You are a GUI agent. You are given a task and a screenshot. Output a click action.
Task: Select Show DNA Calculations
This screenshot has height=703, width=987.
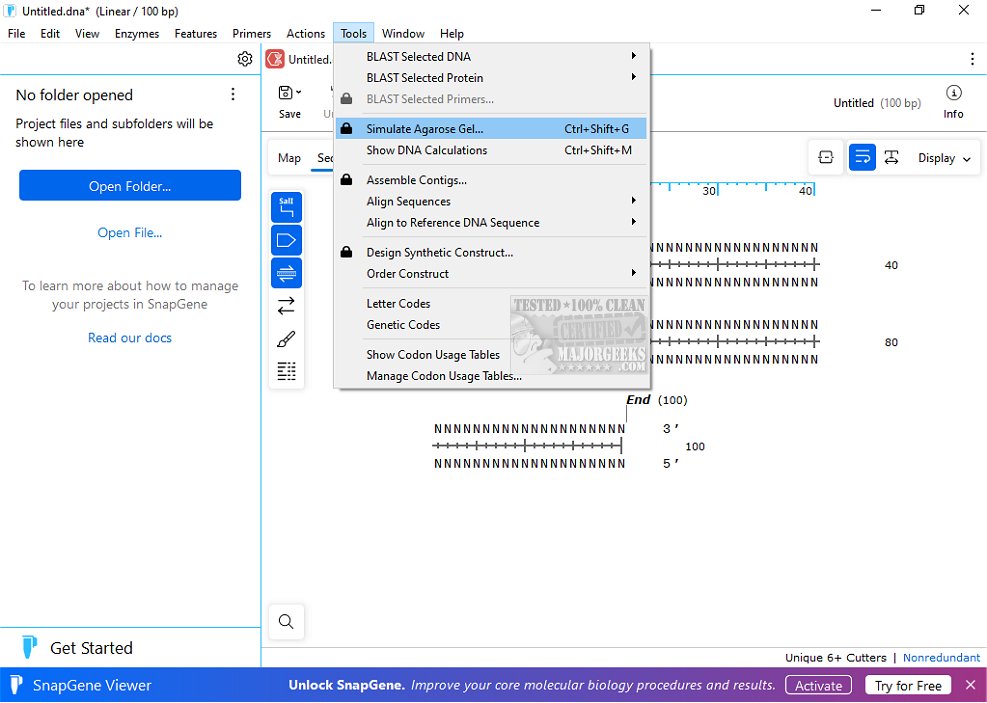click(491, 150)
